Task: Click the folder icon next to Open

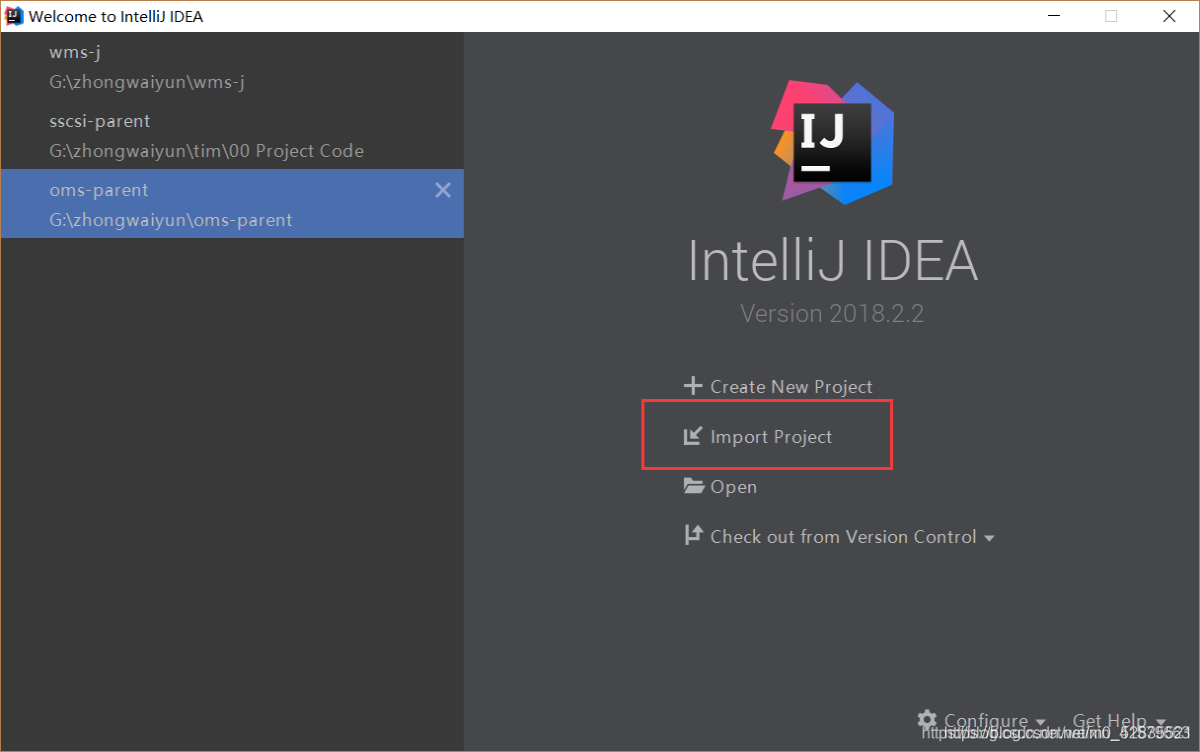Action: coord(693,486)
